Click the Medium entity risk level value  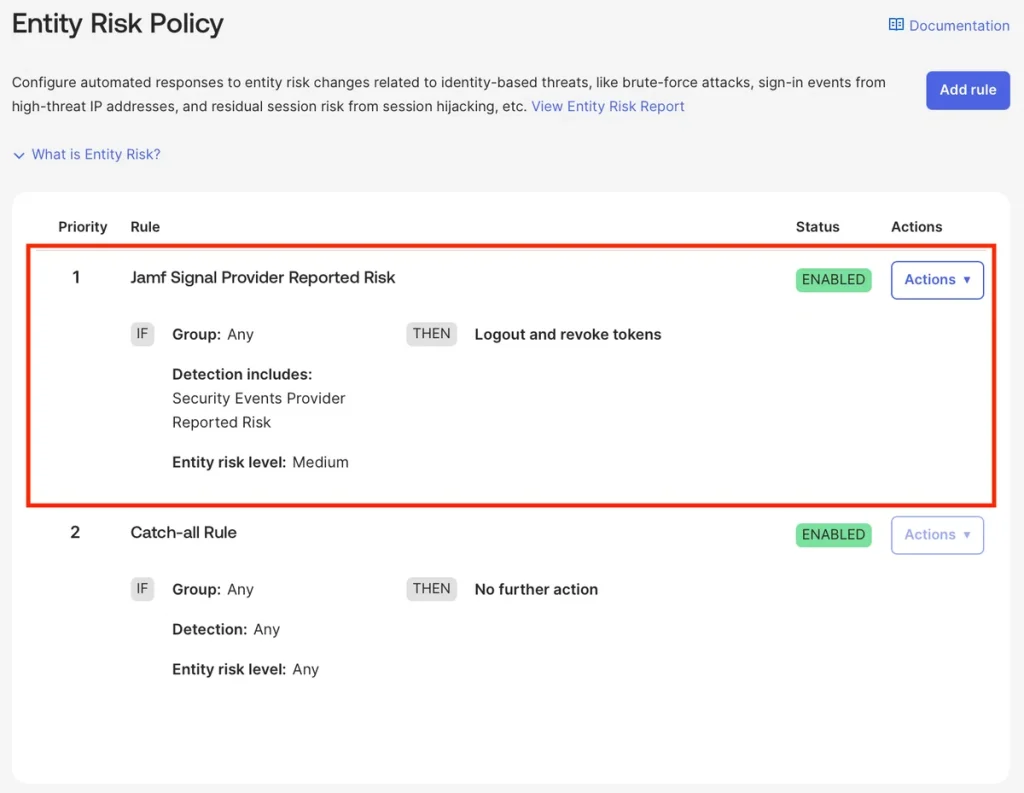point(320,462)
